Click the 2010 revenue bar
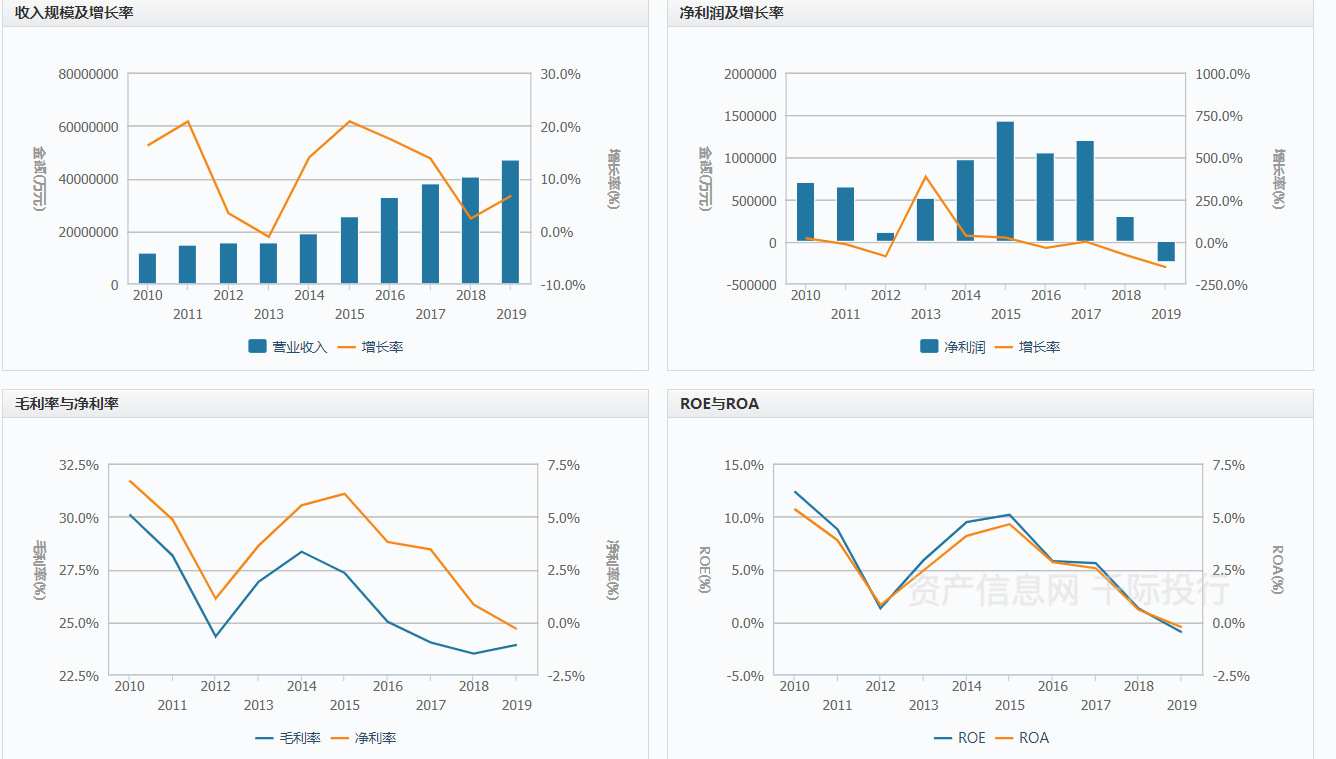1336x759 pixels. click(147, 269)
